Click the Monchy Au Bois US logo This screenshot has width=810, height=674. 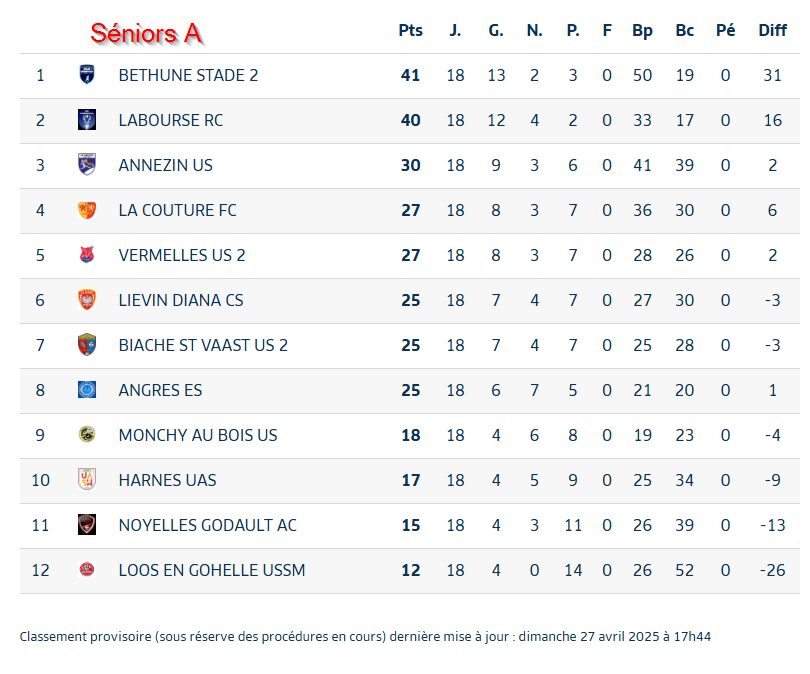[x=87, y=434]
